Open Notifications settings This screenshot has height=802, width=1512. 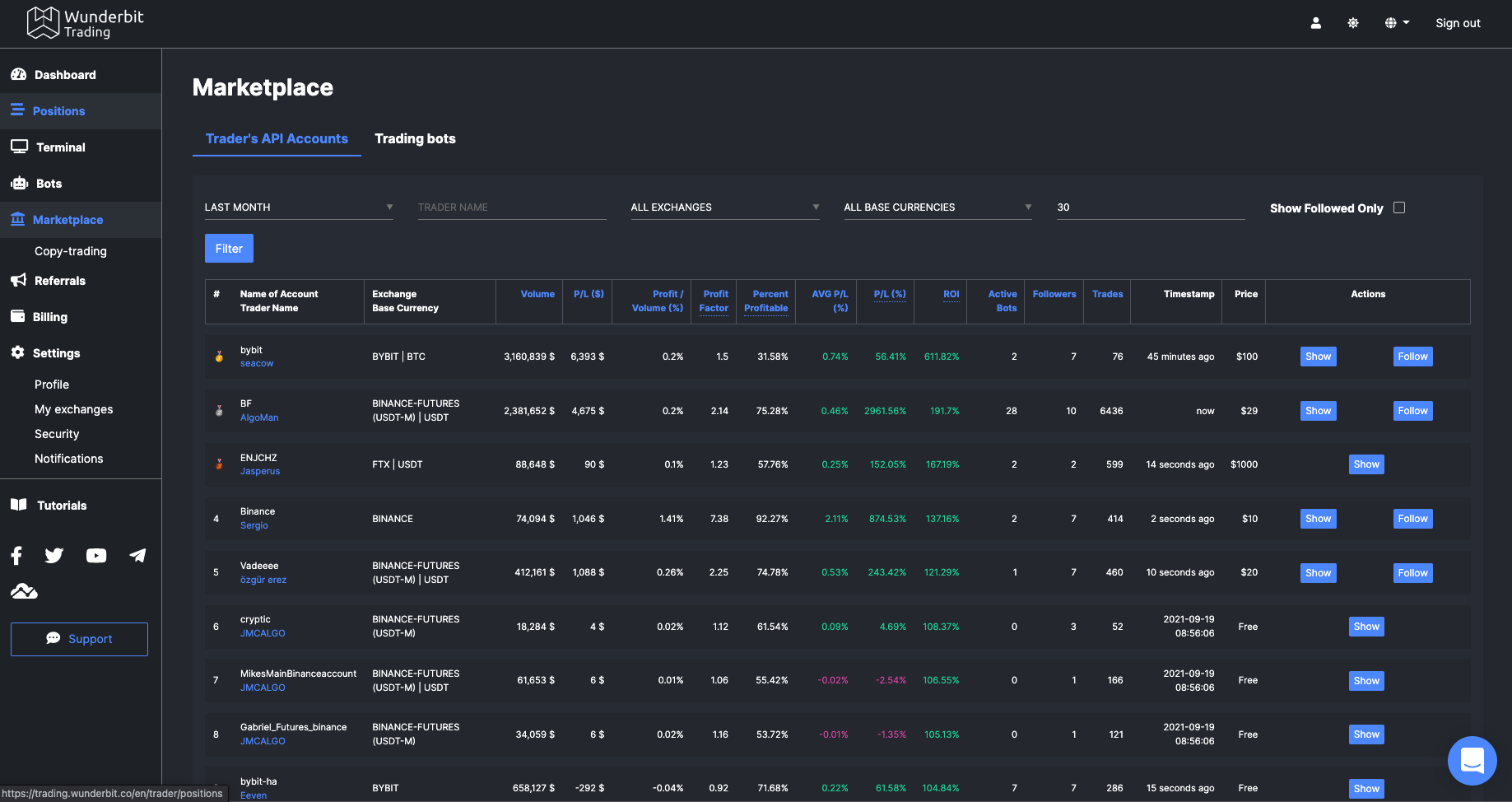69,459
